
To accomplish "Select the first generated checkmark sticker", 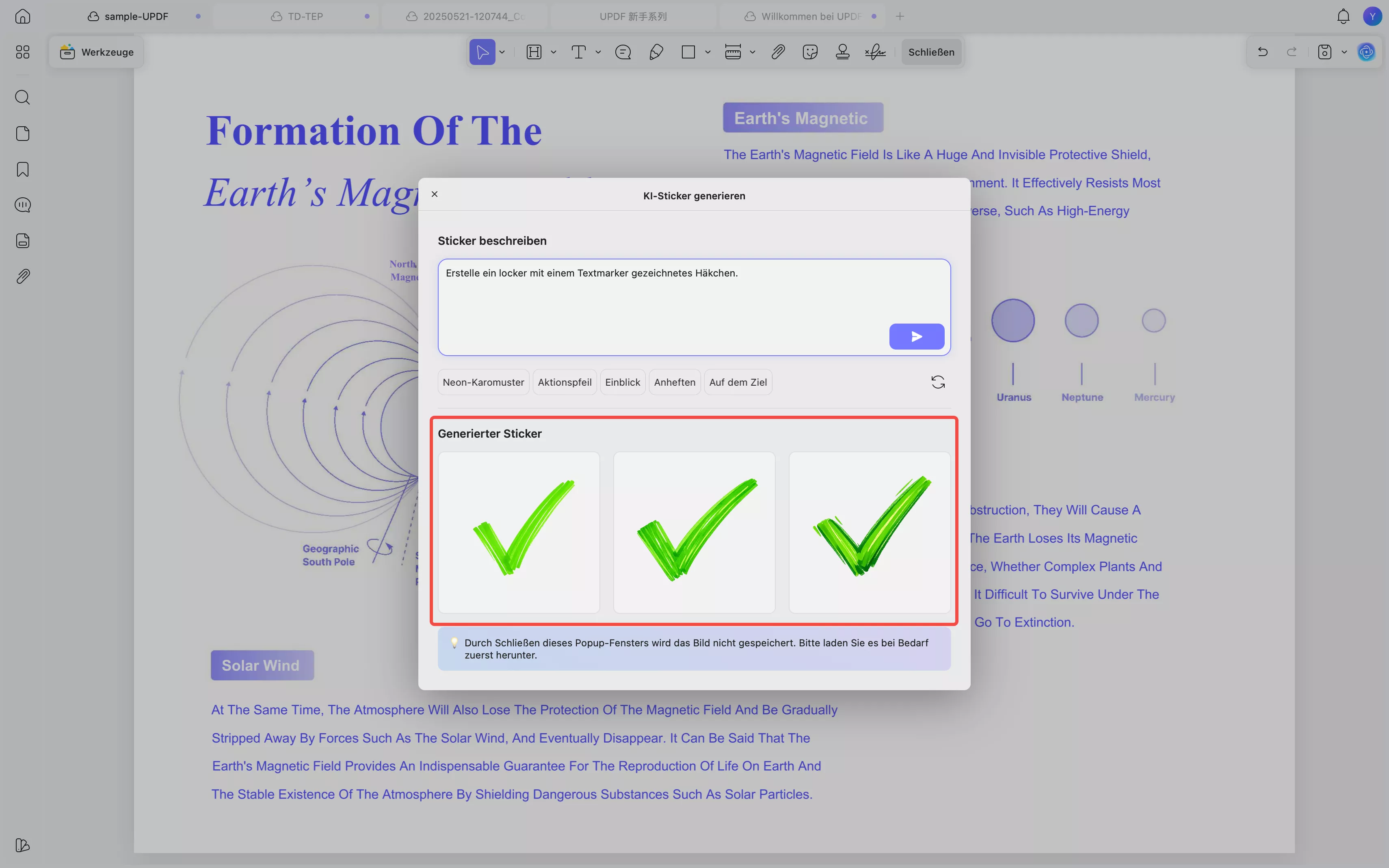I will [x=519, y=532].
